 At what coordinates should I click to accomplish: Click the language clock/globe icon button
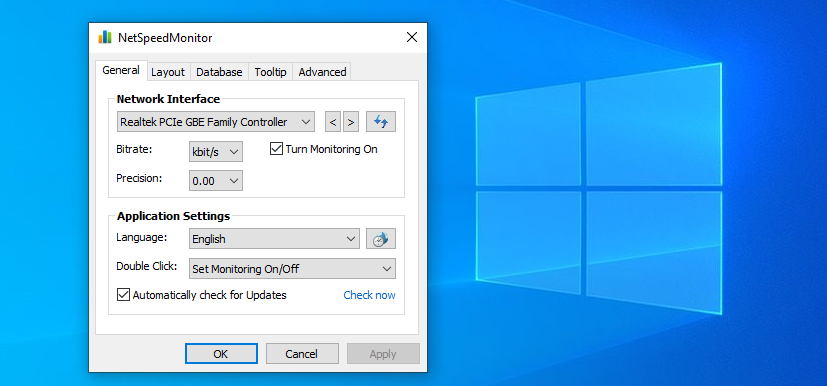point(381,239)
